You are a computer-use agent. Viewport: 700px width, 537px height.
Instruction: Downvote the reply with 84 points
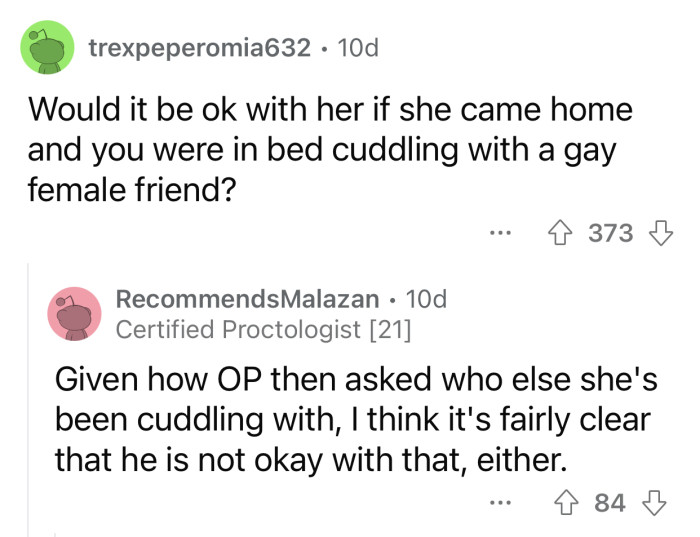coord(654,503)
